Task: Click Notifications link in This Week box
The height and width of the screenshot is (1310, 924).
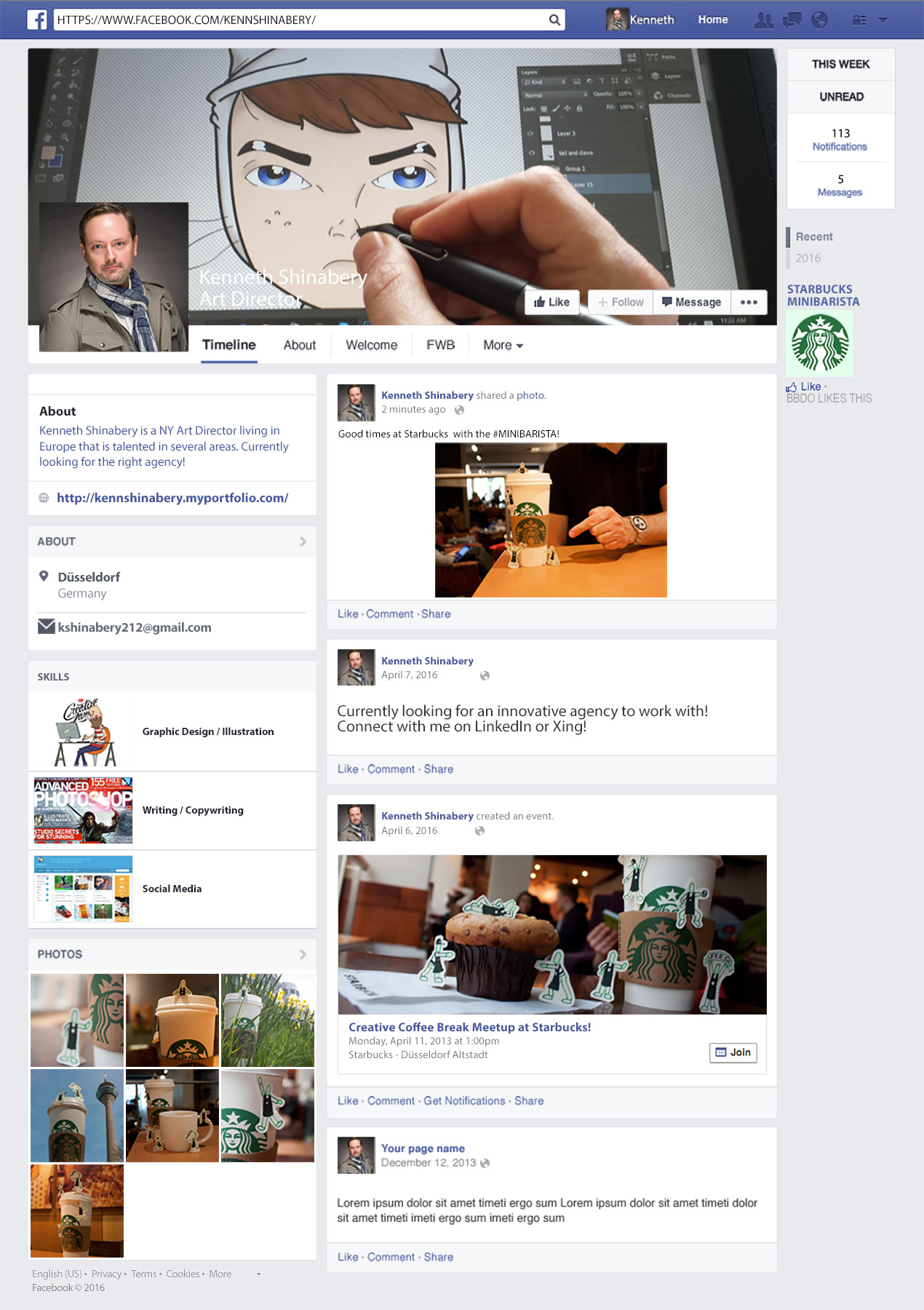Action: (x=840, y=146)
